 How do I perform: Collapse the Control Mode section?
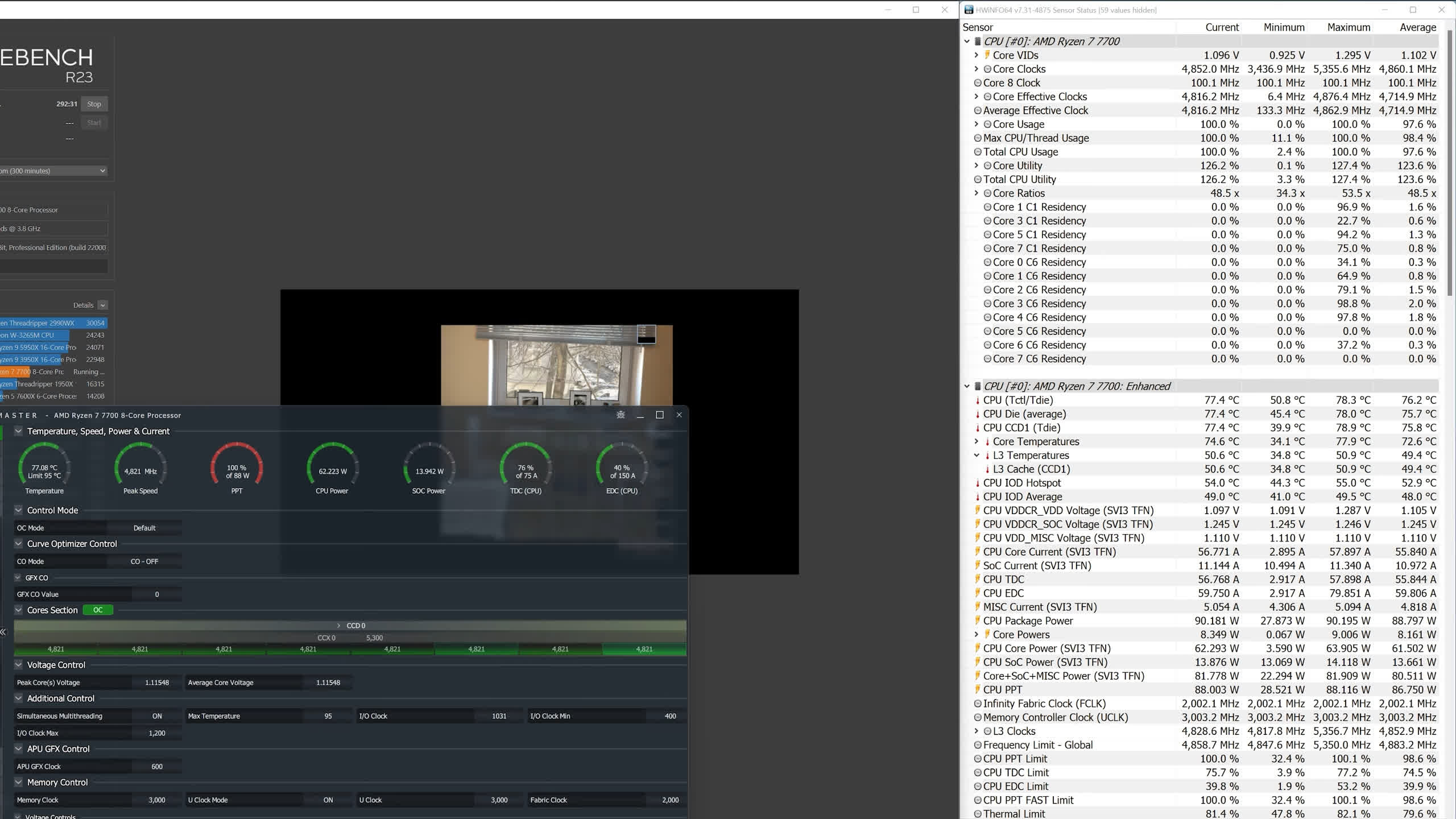tap(18, 510)
